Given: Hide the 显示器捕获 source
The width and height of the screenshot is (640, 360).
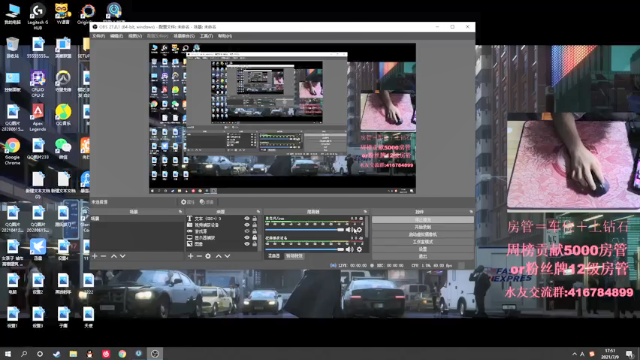Looking at the screenshot, I should coord(247,238).
